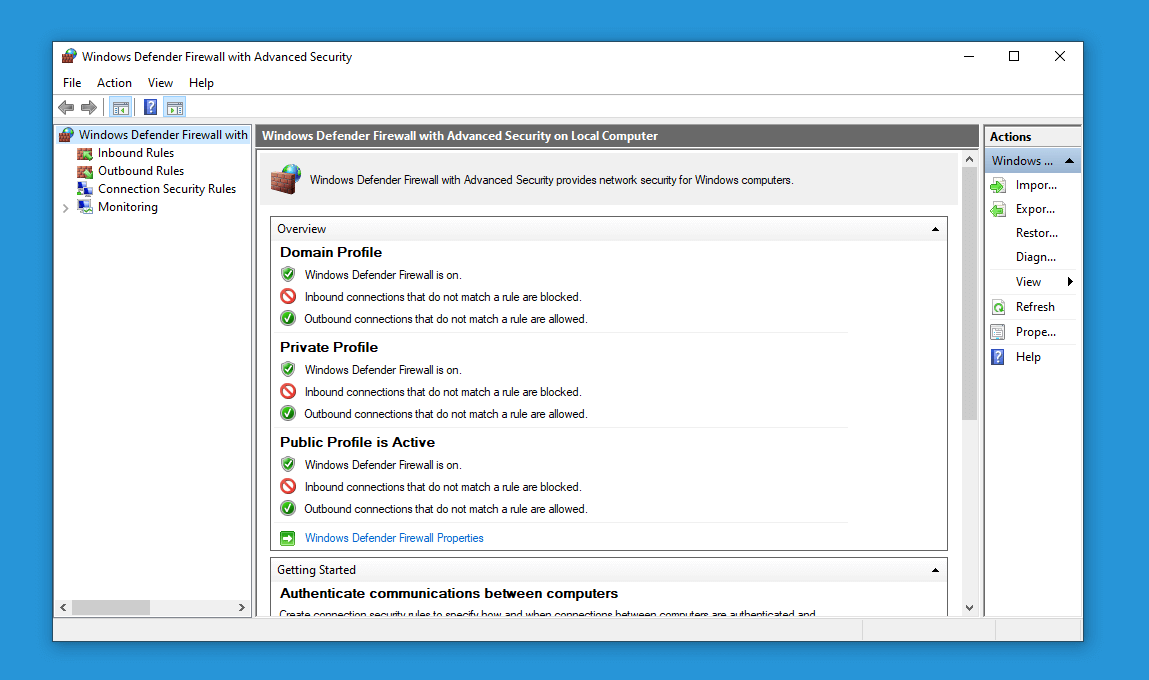Viewport: 1149px width, 680px height.
Task: Click Diagnose / Repair action
Action: coord(1035,257)
